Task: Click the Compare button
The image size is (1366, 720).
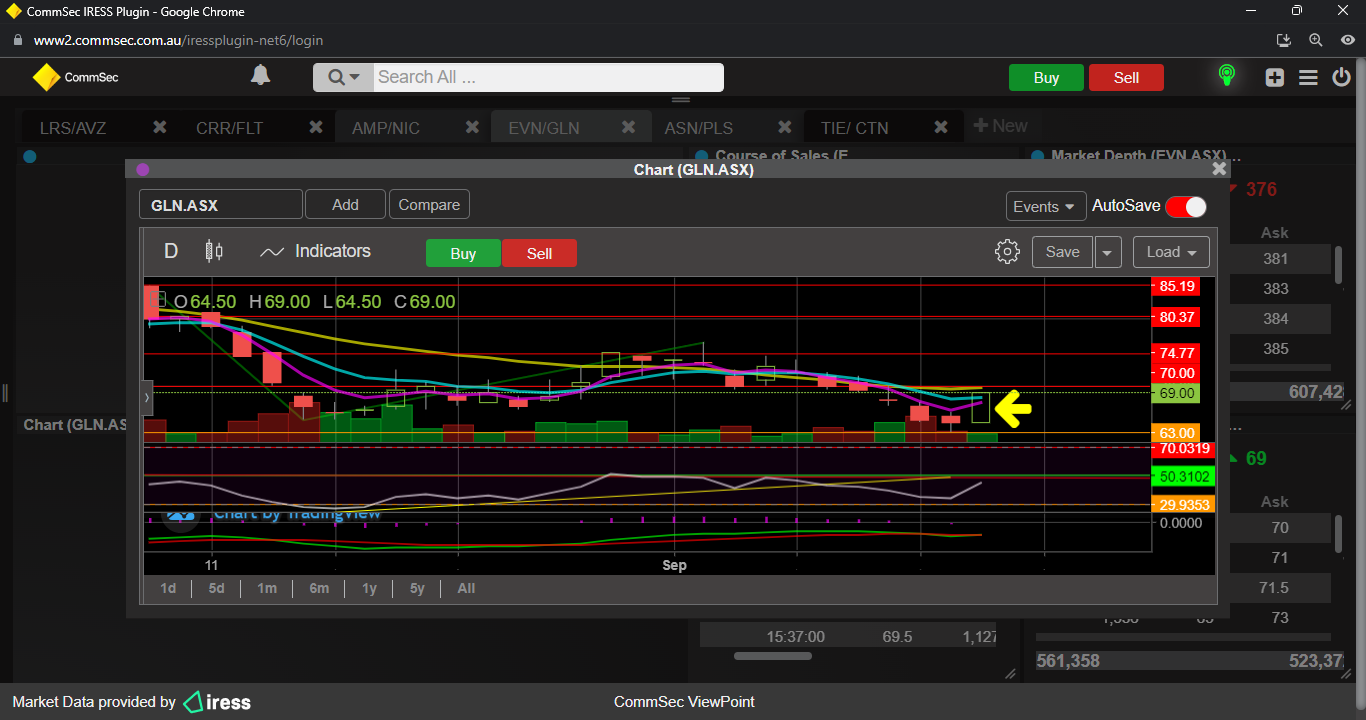Action: click(x=429, y=205)
